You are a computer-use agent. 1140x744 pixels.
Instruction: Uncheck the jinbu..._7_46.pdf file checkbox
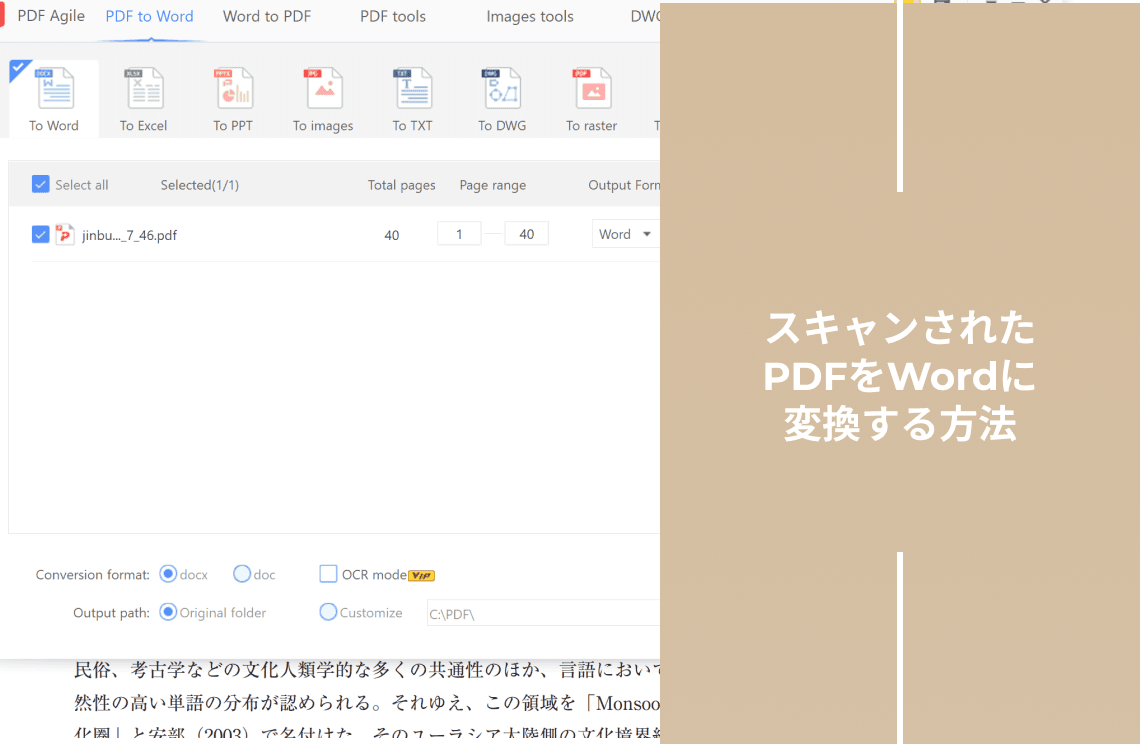click(x=40, y=234)
